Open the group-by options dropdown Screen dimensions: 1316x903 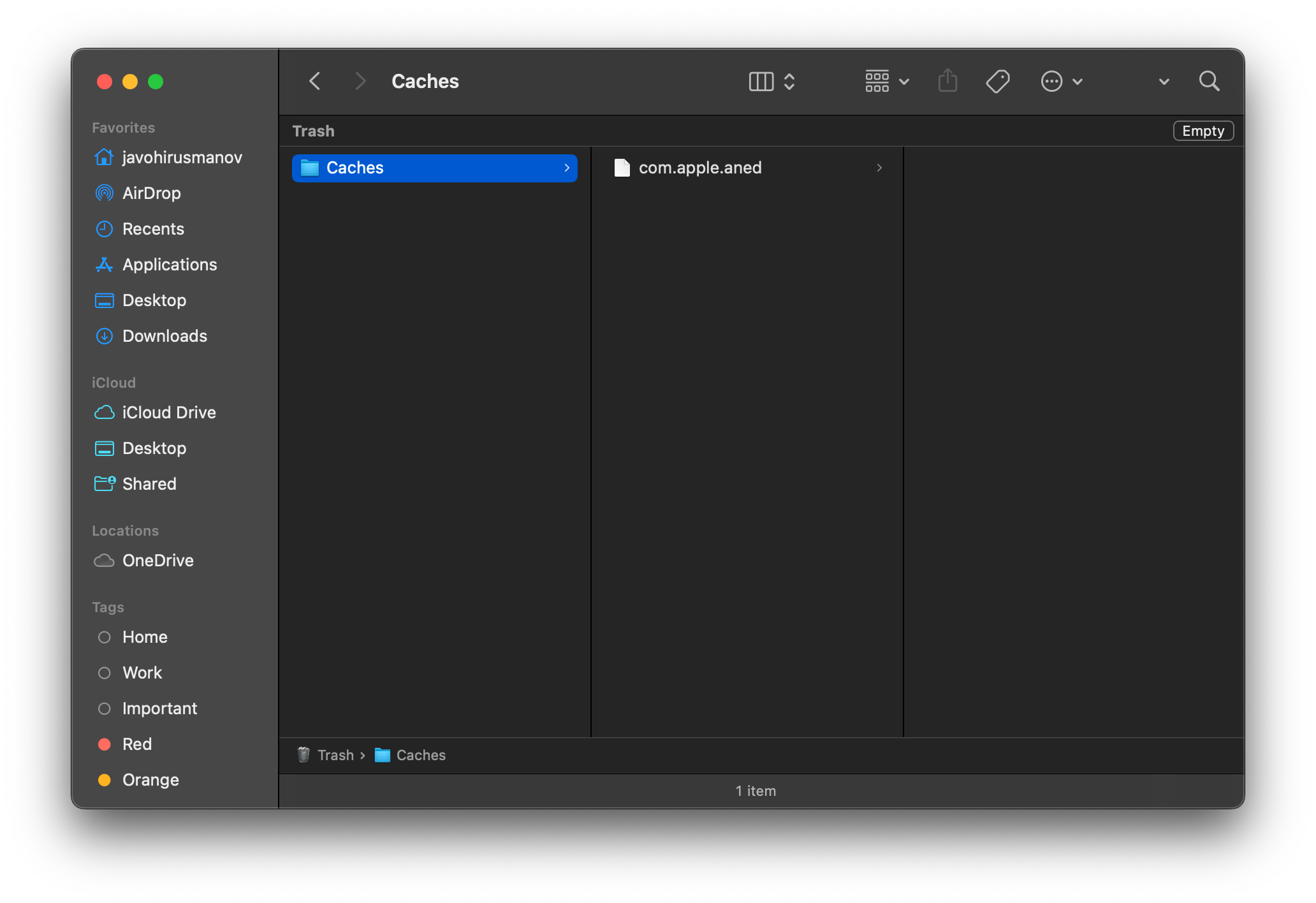[x=887, y=81]
